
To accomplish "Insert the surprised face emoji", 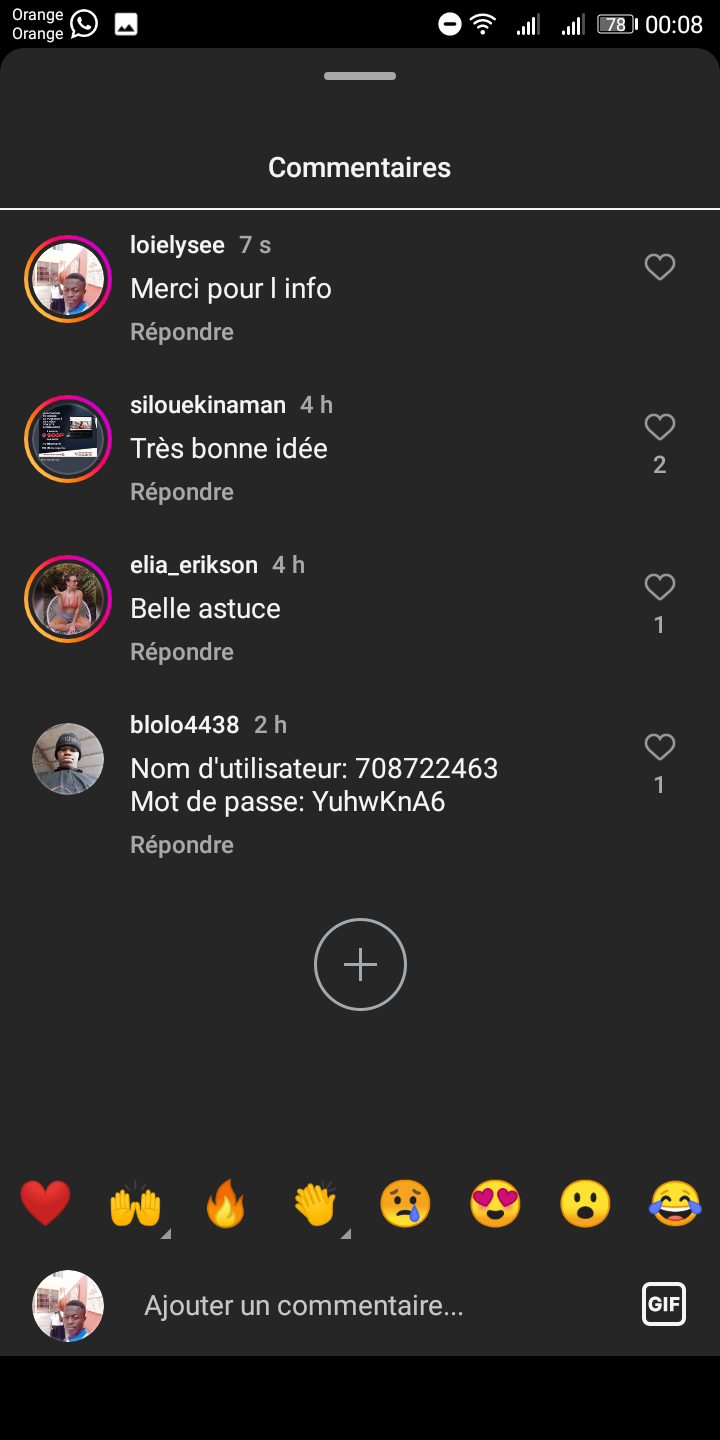I will pyautogui.click(x=585, y=1203).
